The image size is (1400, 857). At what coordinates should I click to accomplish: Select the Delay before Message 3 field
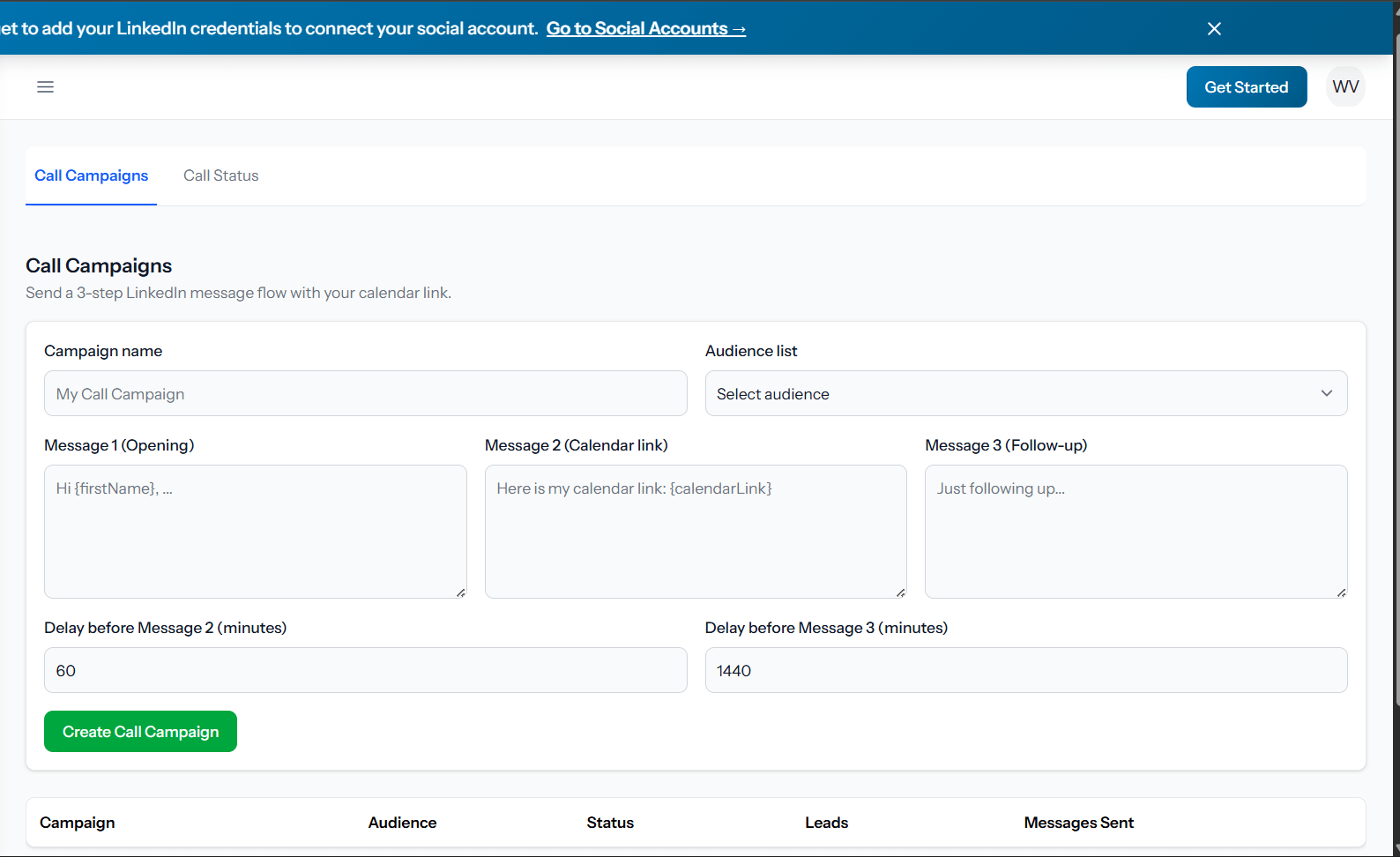[x=1025, y=670]
